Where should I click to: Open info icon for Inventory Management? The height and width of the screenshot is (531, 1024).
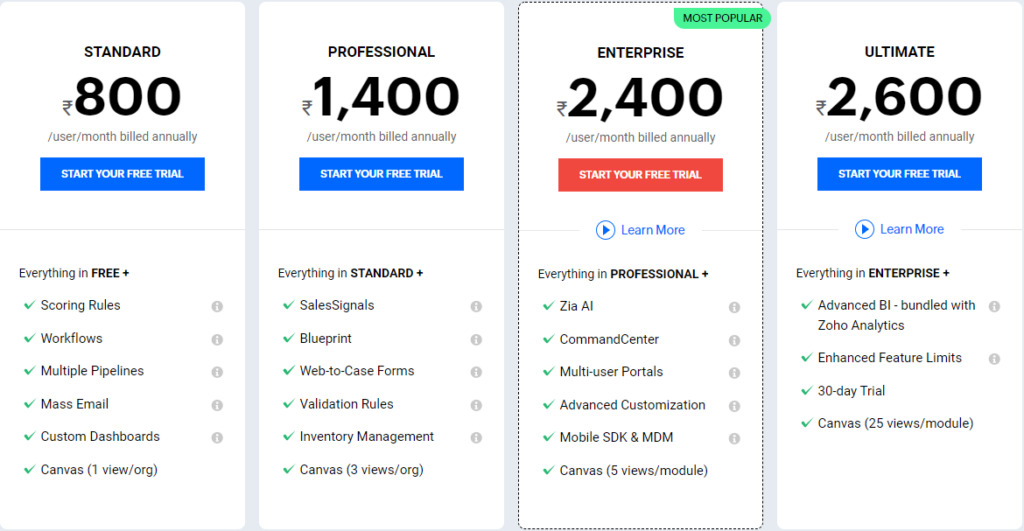point(476,438)
